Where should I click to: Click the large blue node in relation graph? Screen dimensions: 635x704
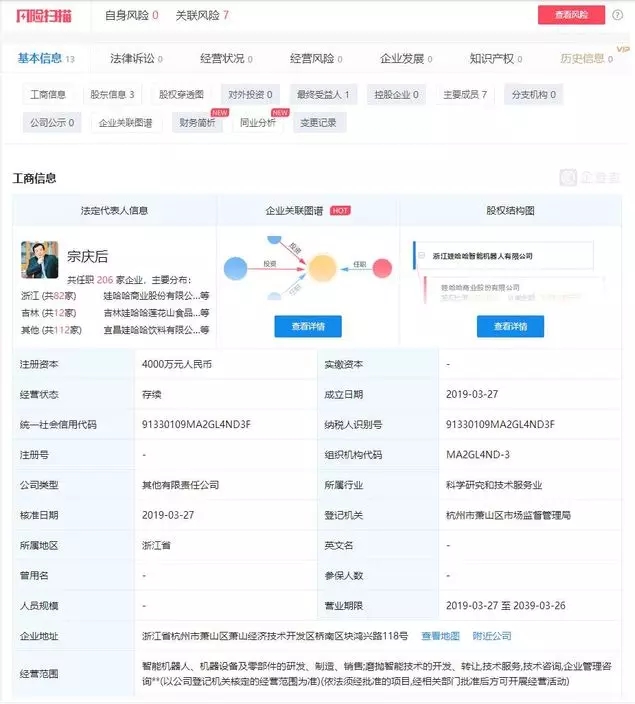point(235,268)
